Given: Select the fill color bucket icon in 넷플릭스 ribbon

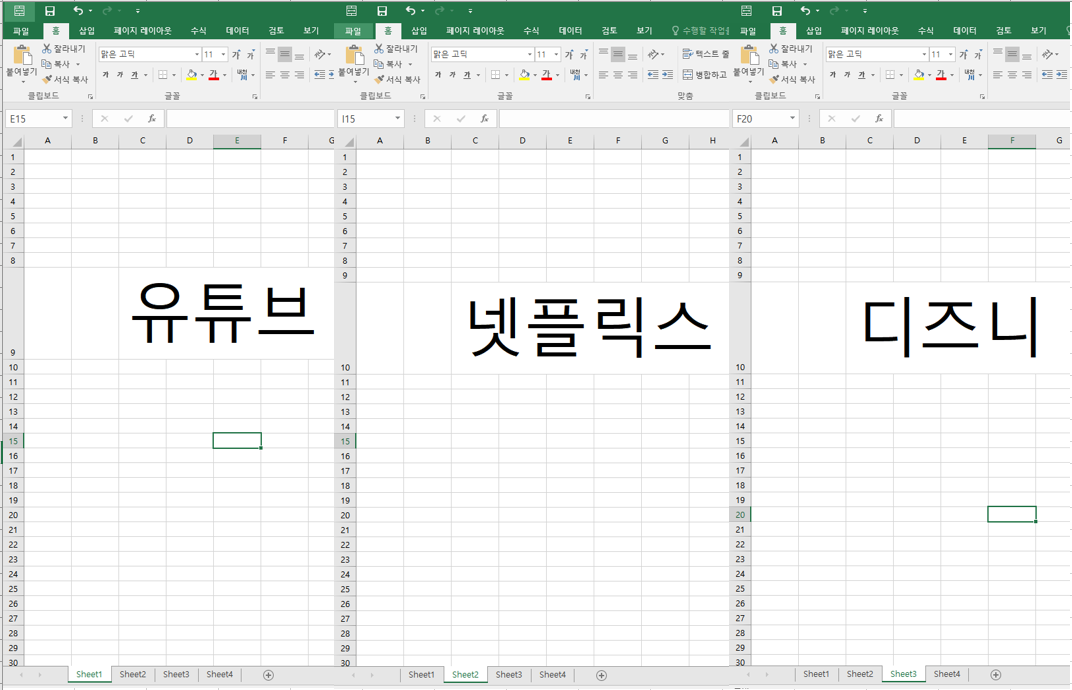Looking at the screenshot, I should (x=525, y=75).
